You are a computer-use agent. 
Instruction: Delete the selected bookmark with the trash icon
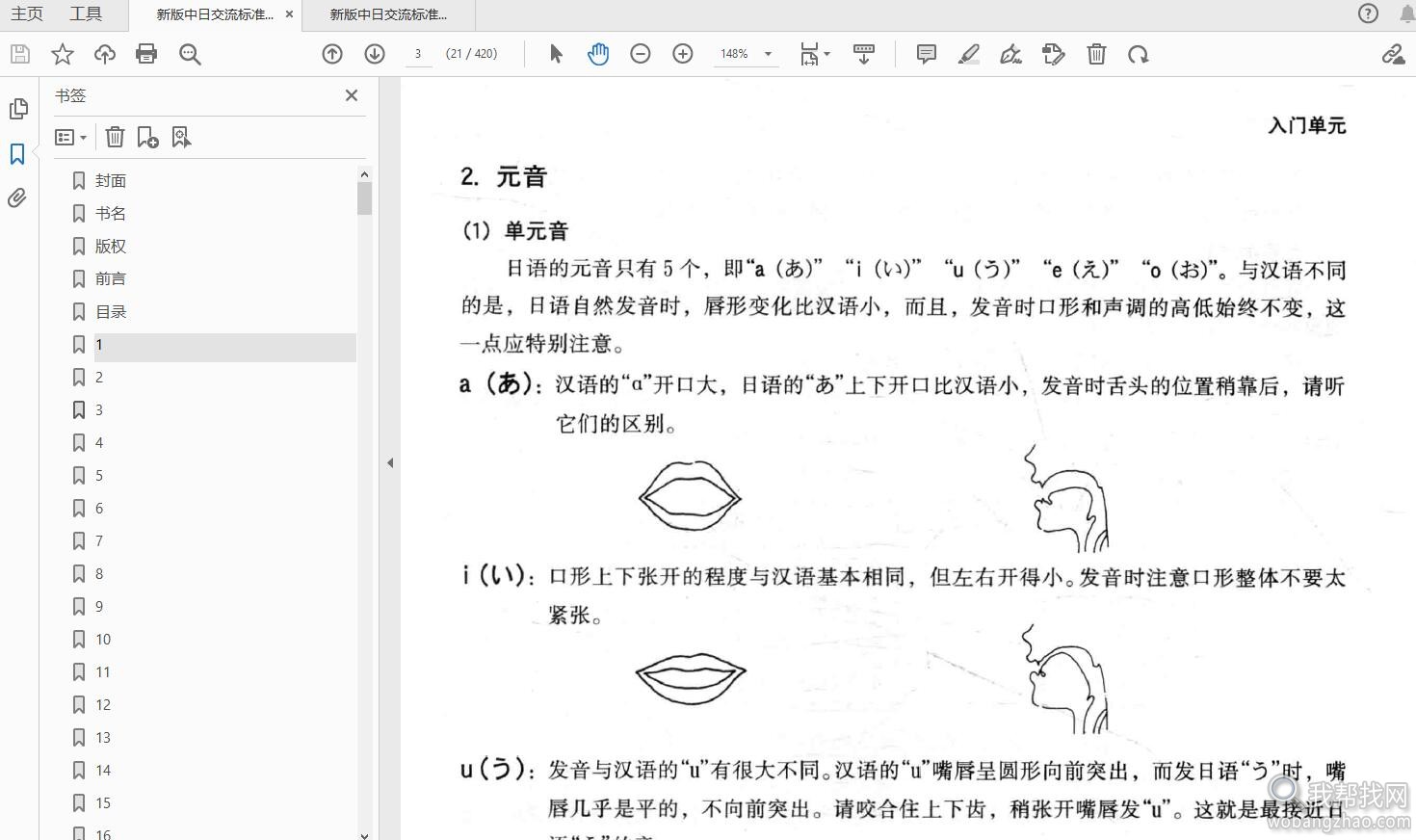point(115,138)
